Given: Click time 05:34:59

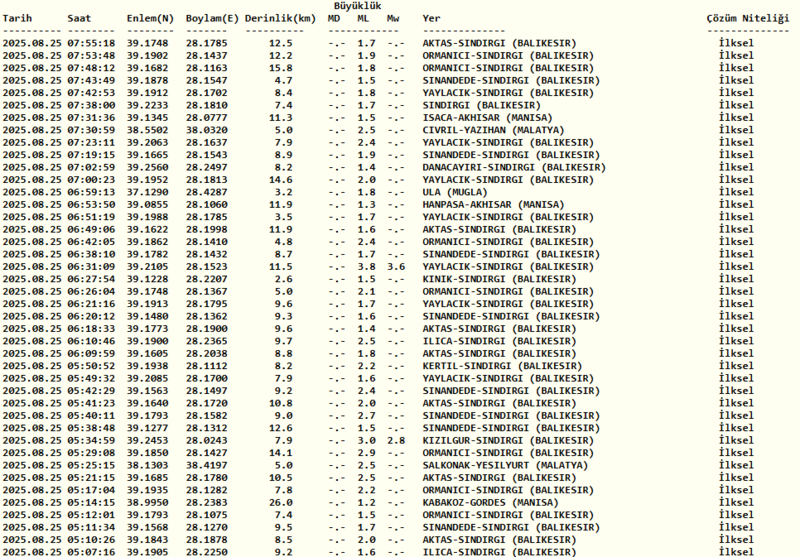Looking at the screenshot, I should pyautogui.click(x=91, y=441).
